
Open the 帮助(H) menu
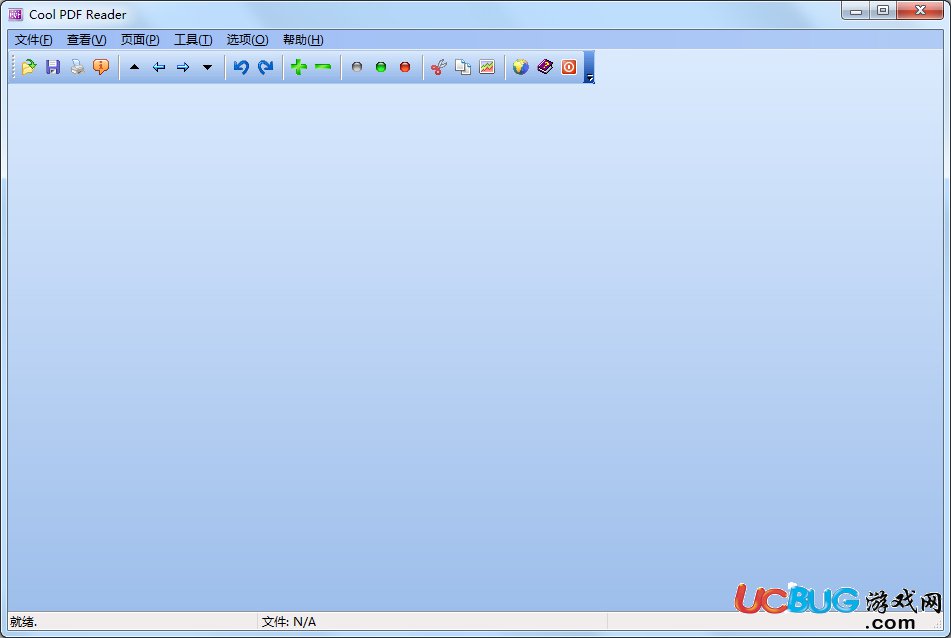[303, 40]
